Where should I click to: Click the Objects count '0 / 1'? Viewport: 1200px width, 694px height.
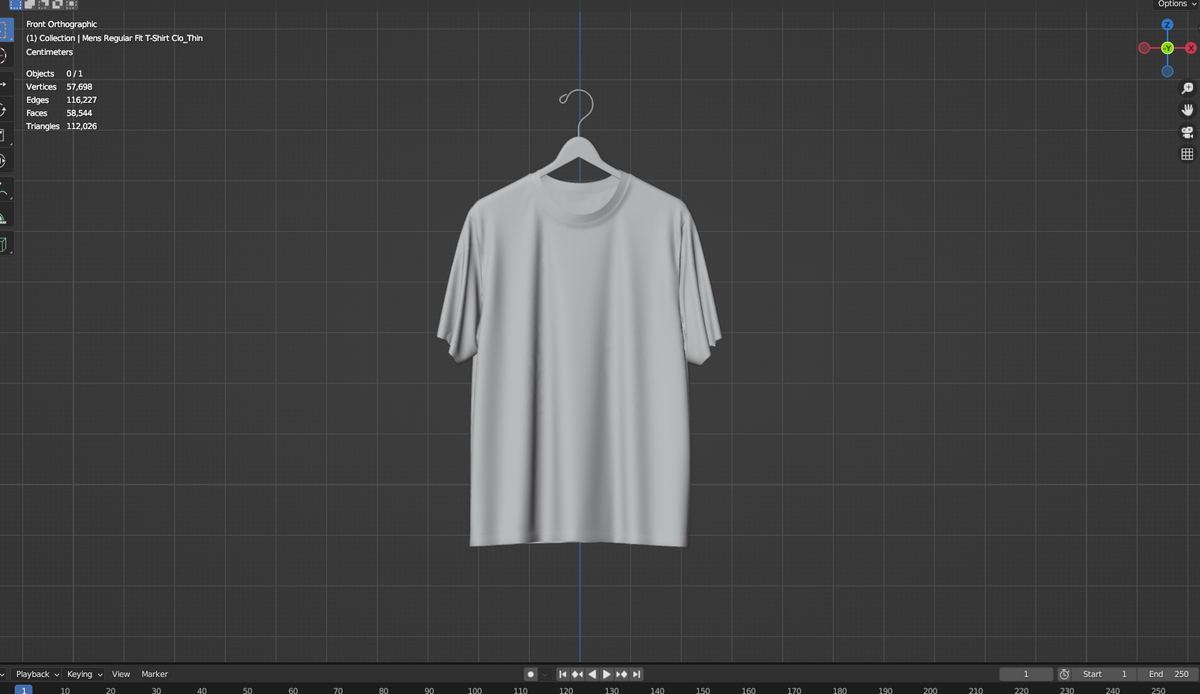point(75,74)
